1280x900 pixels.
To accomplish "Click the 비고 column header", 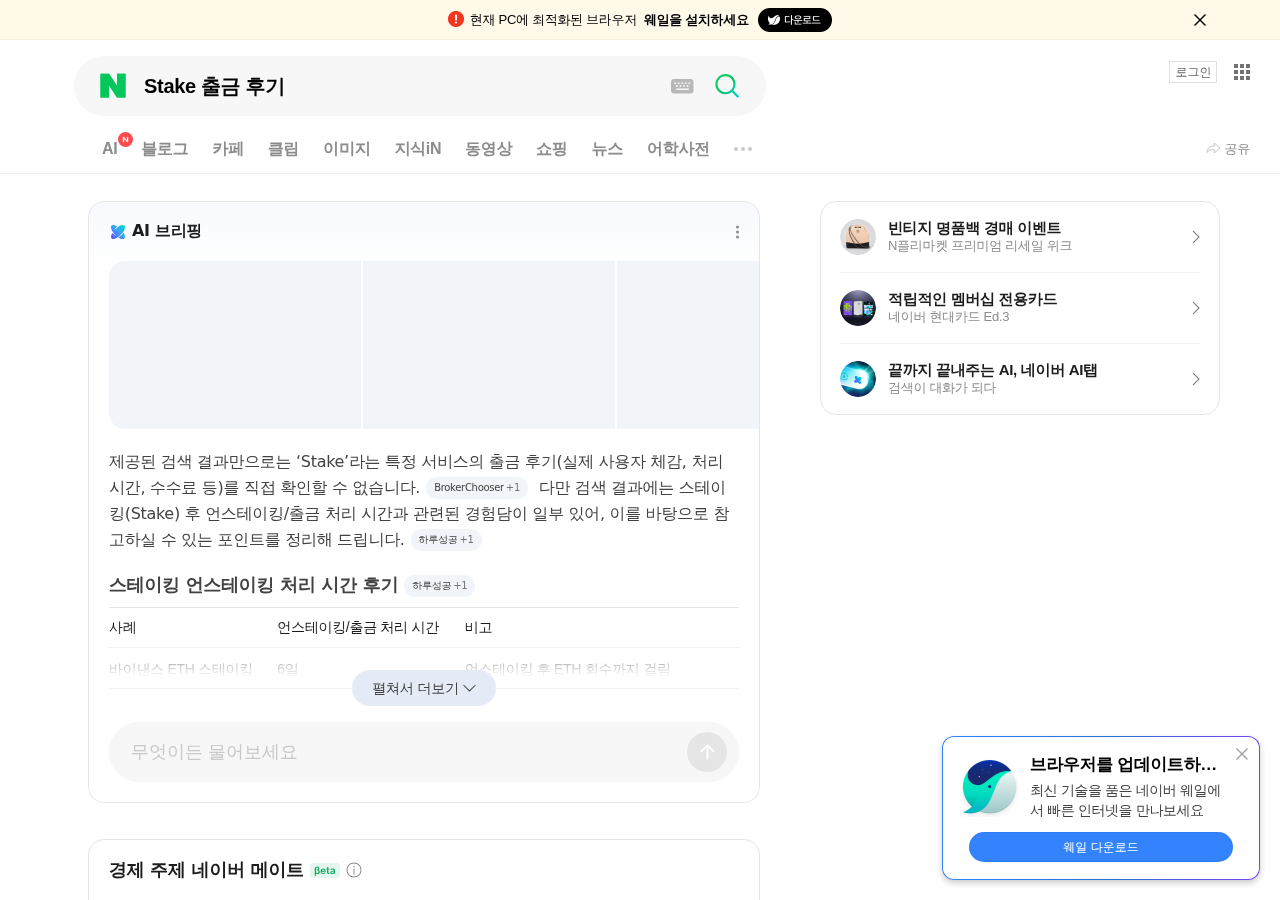I will tap(479, 628).
